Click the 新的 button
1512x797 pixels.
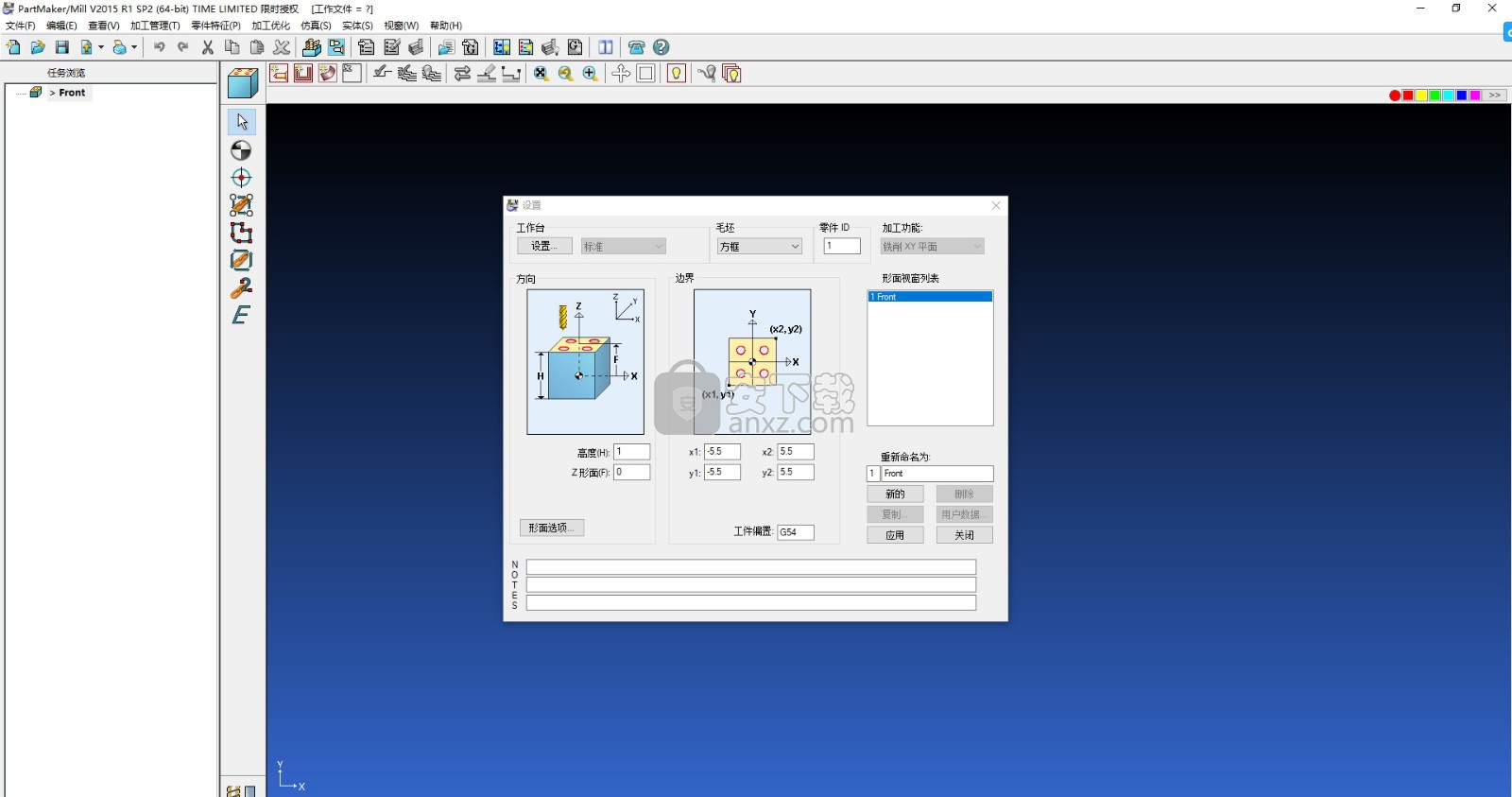click(x=895, y=494)
